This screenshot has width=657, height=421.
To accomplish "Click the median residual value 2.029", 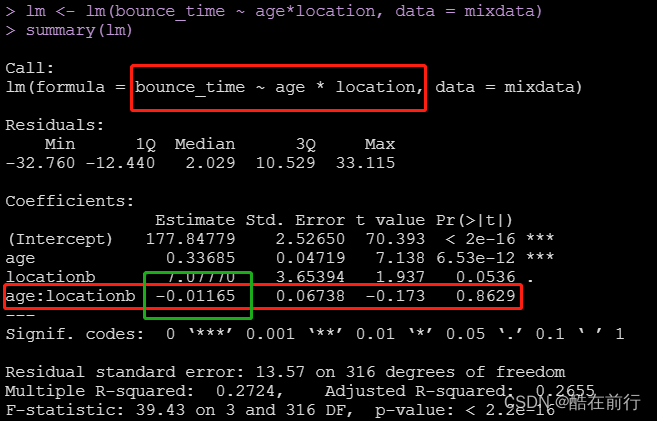I will coord(210,163).
